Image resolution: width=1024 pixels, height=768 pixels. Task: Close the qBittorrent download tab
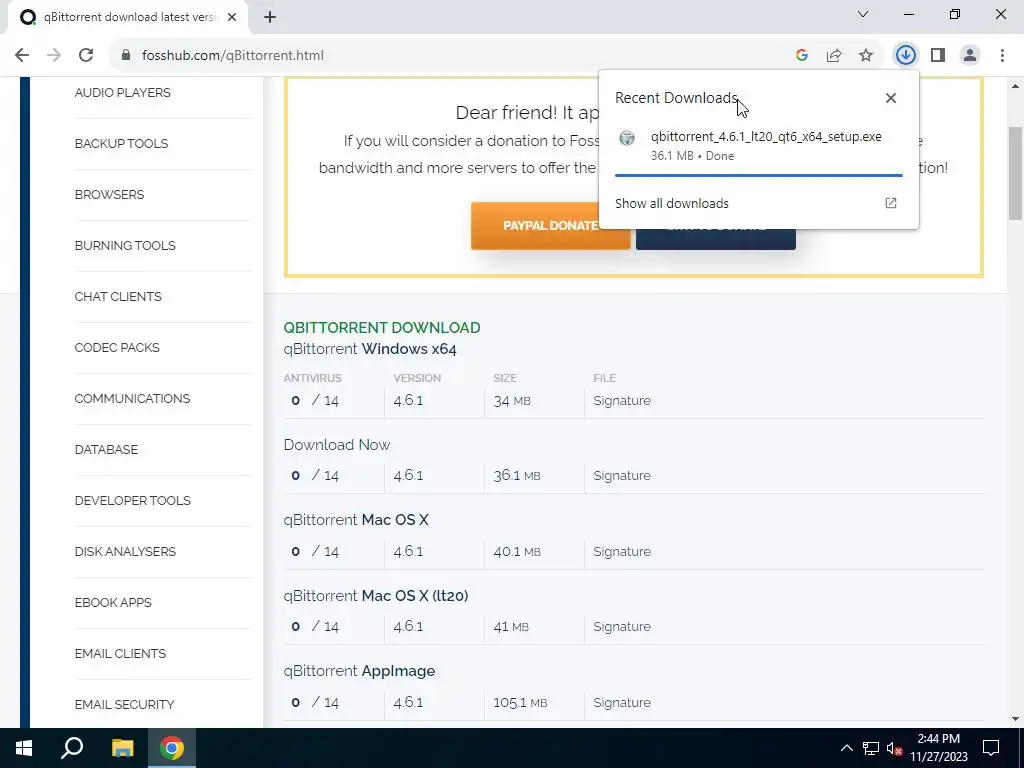click(232, 18)
